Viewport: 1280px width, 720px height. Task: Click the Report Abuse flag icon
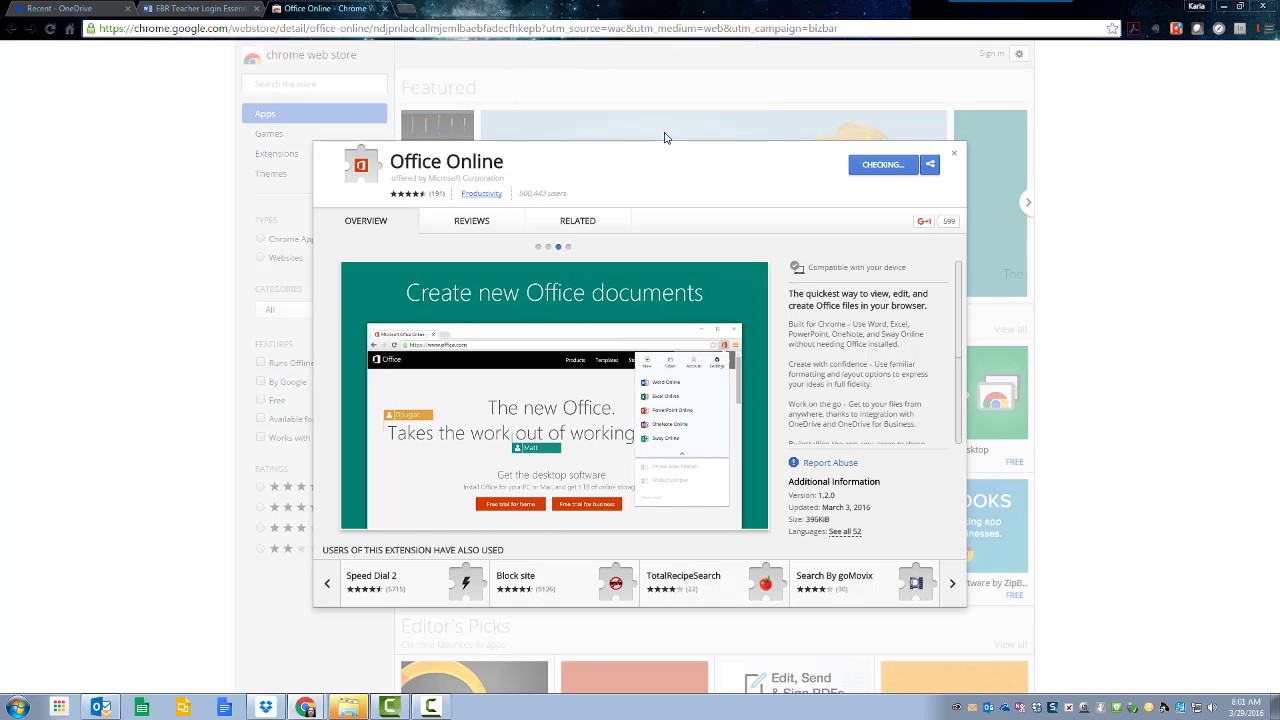pos(794,462)
